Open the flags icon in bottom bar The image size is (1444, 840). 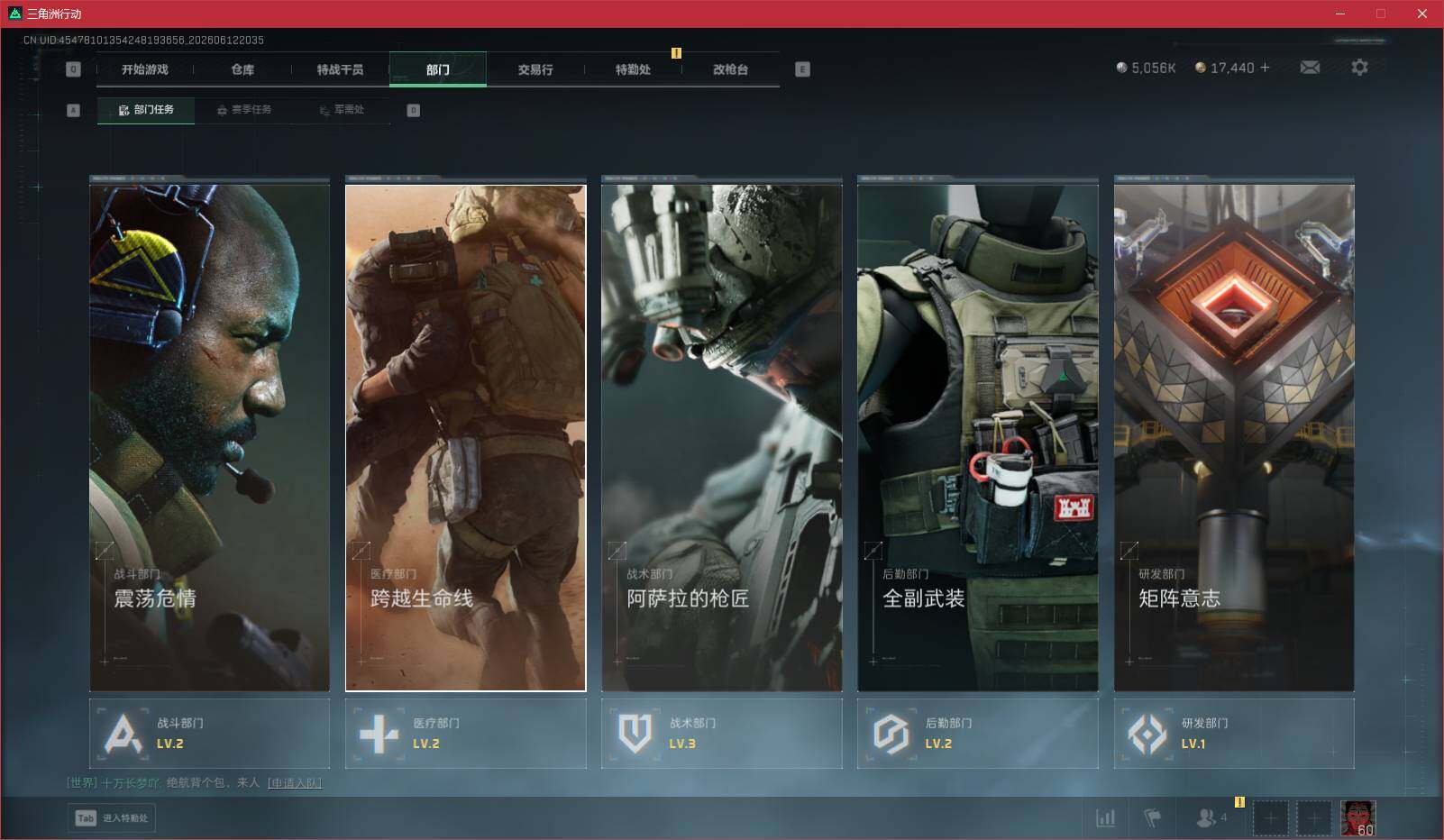pos(1153,818)
